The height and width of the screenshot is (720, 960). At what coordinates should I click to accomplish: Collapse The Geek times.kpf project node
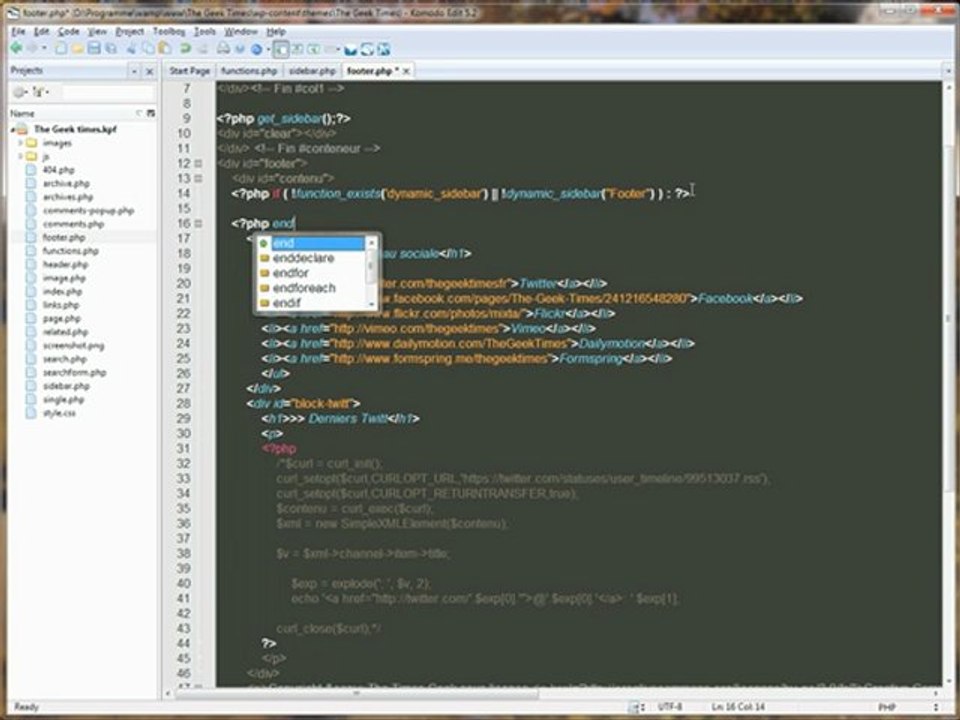click(x=13, y=129)
